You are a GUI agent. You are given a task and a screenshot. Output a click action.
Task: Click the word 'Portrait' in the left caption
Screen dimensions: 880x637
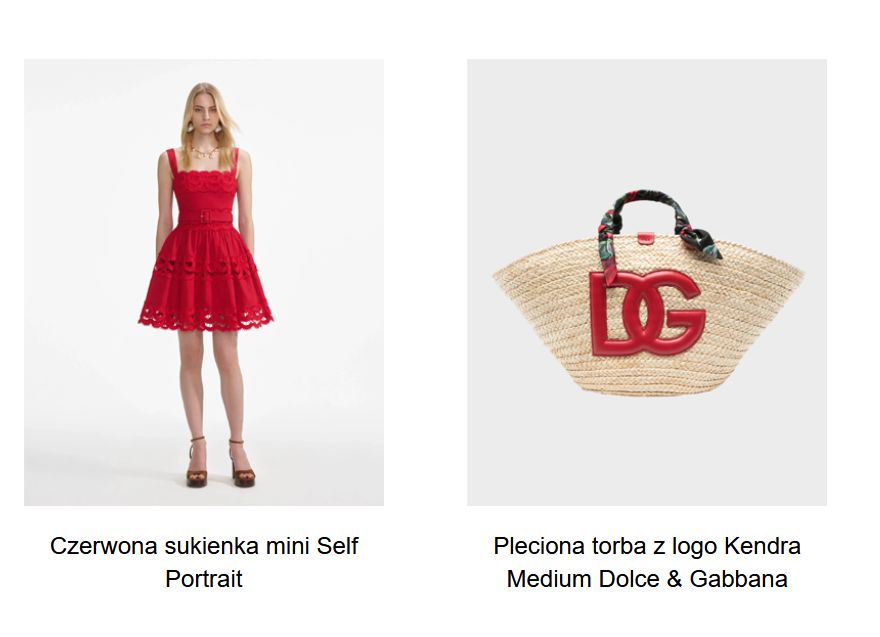204,579
